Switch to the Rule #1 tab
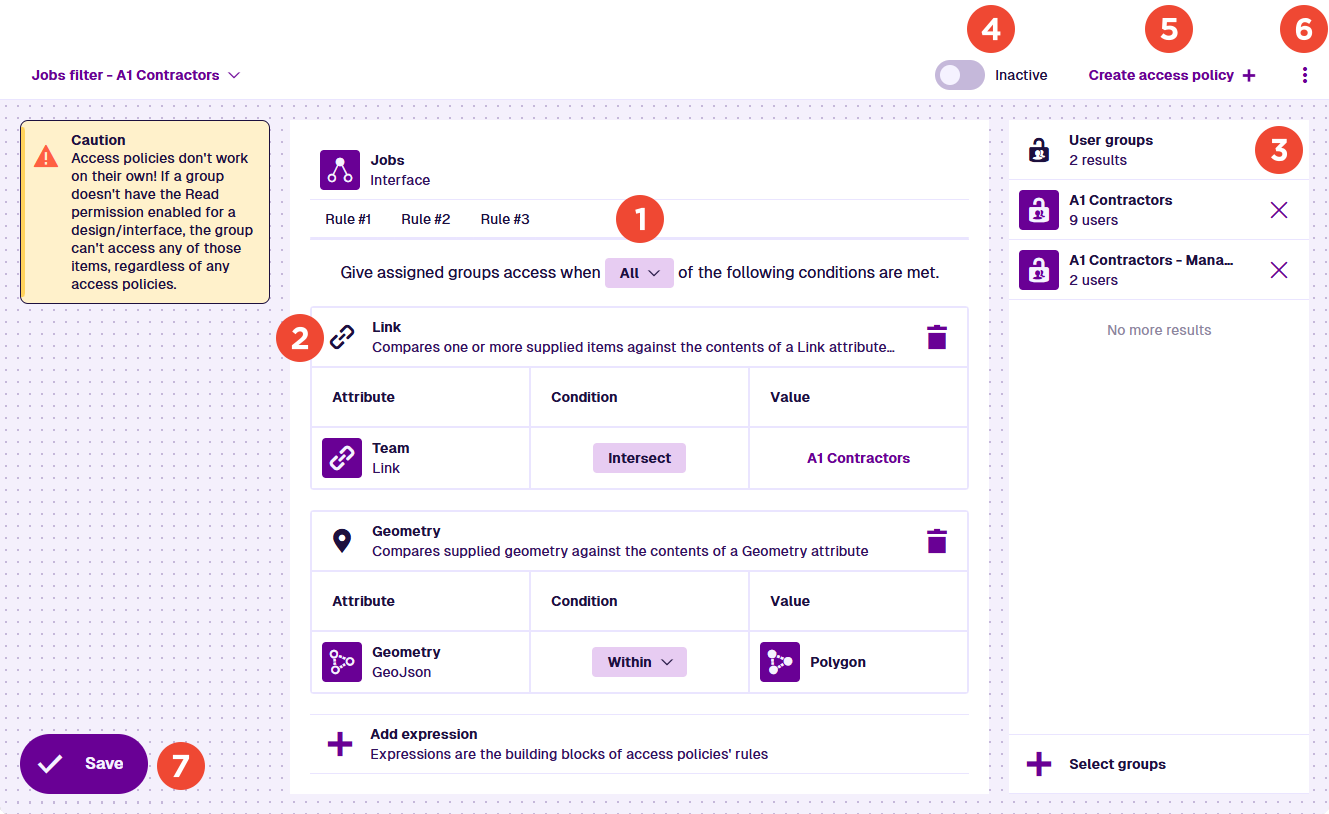This screenshot has height=814, width=1329. click(348, 219)
